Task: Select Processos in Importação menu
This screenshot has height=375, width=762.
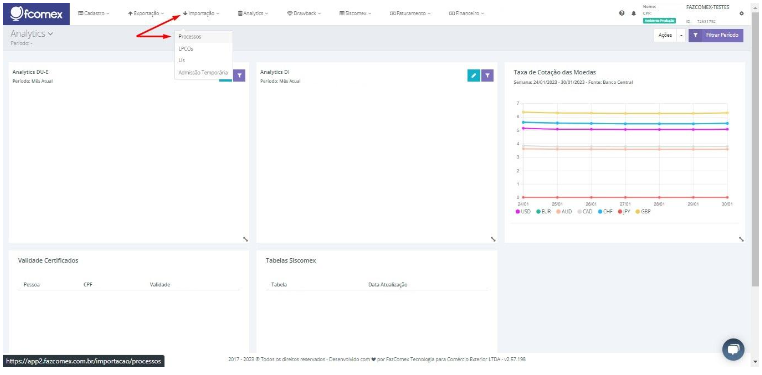Action: [x=204, y=37]
